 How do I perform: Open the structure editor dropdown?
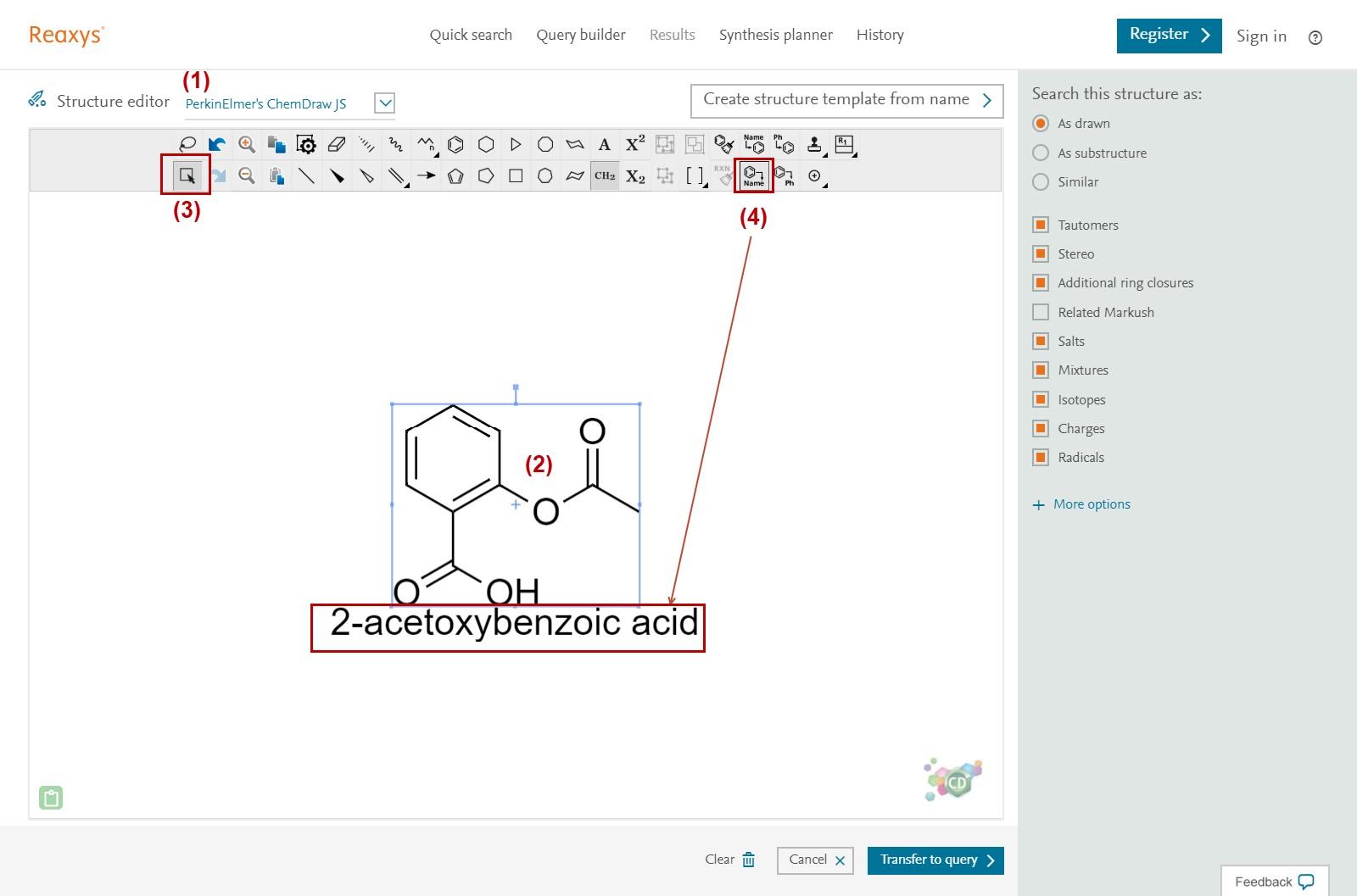pyautogui.click(x=384, y=103)
